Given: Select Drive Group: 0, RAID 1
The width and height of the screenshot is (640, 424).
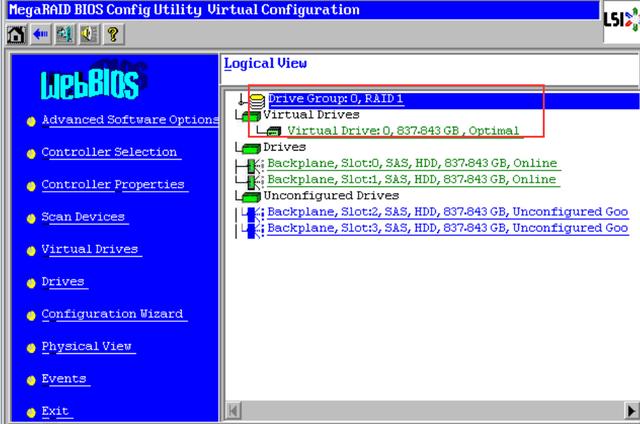Looking at the screenshot, I should coord(336,99).
